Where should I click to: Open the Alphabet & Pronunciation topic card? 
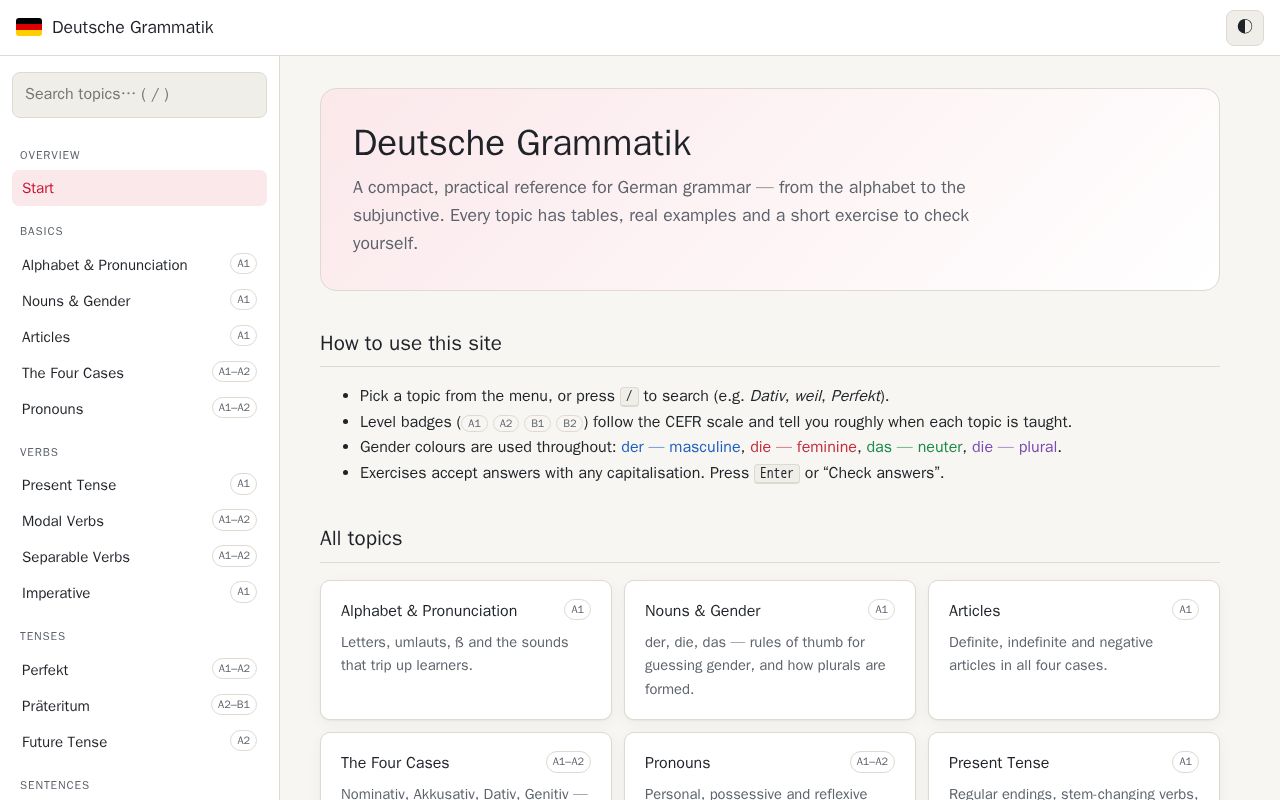tap(466, 650)
